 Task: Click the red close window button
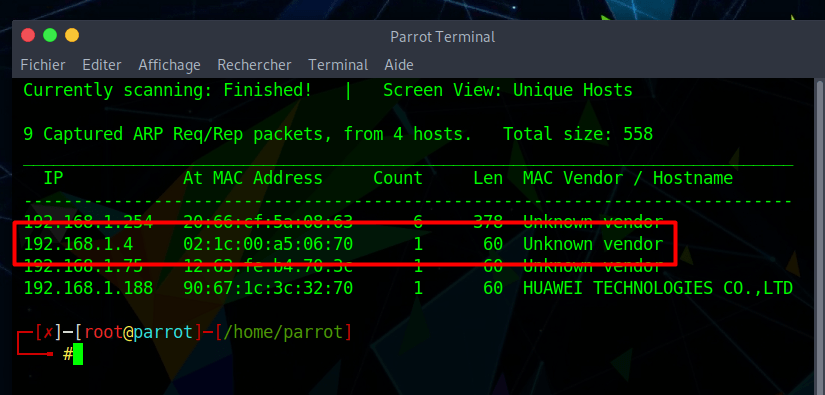(28, 35)
